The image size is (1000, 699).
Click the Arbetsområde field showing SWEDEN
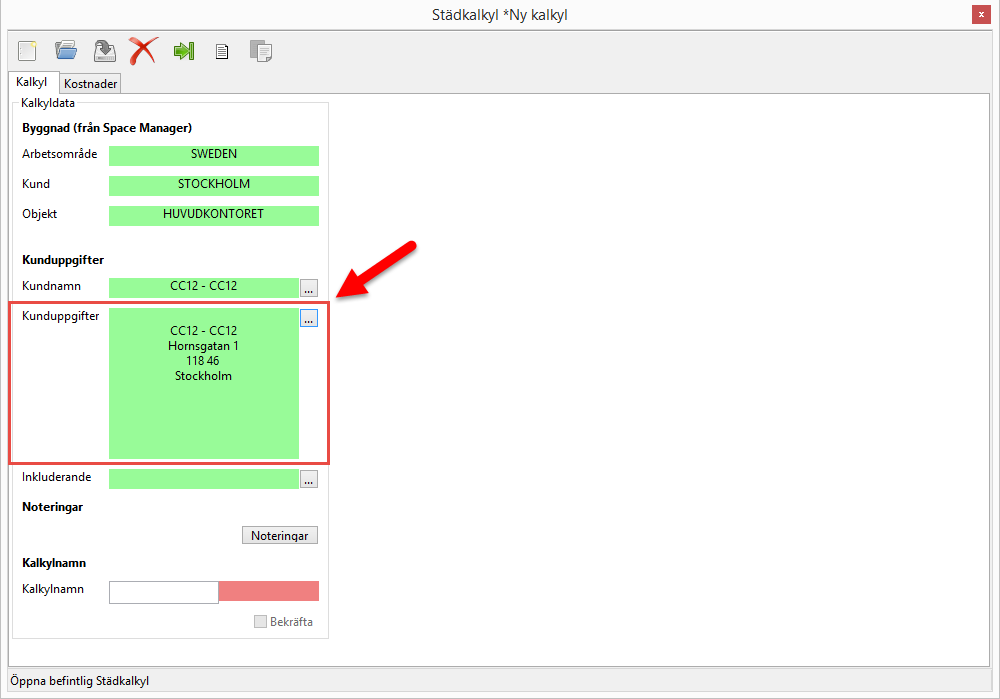point(213,155)
